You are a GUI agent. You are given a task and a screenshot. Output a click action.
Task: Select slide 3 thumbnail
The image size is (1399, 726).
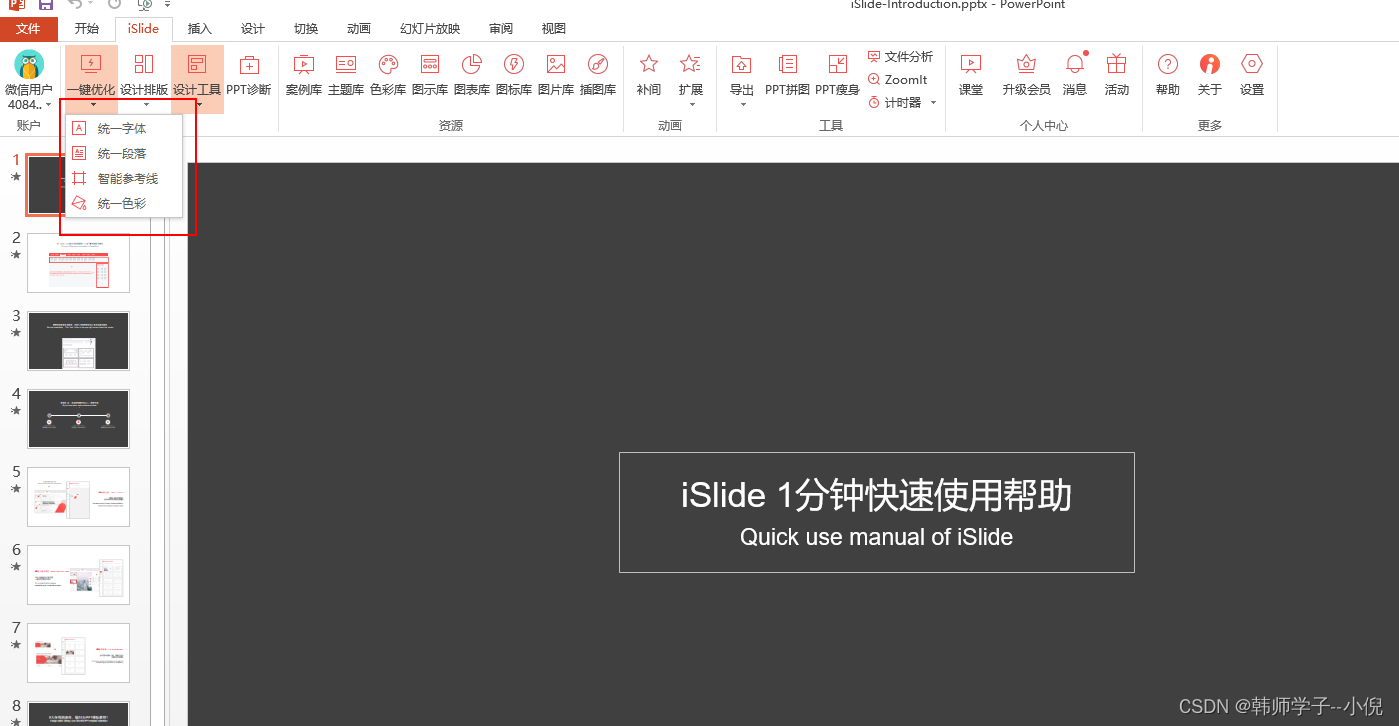(78, 341)
